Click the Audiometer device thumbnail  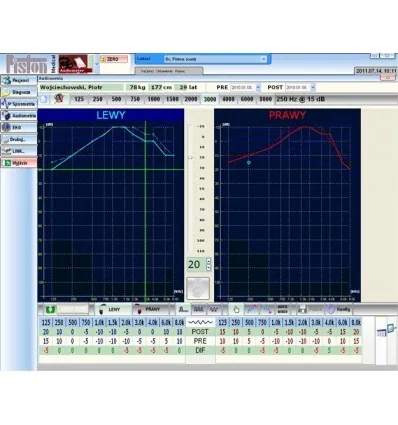click(76, 64)
